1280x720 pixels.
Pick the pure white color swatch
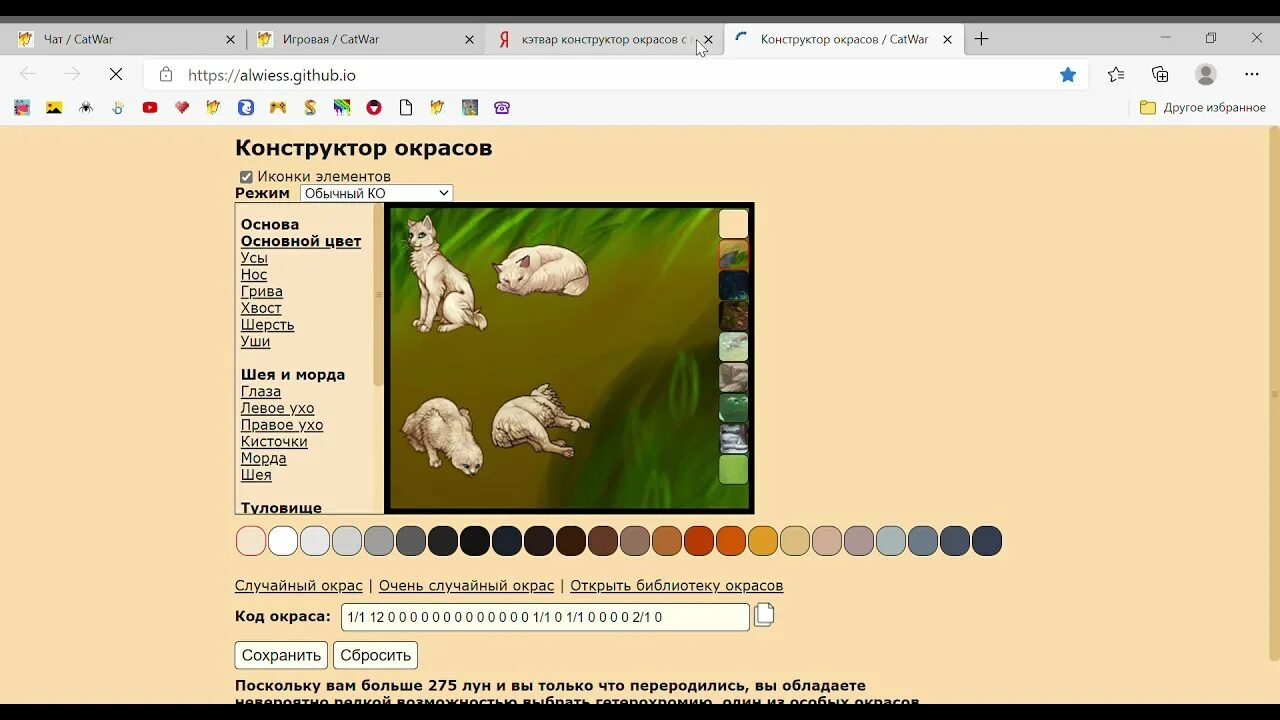[283, 541]
